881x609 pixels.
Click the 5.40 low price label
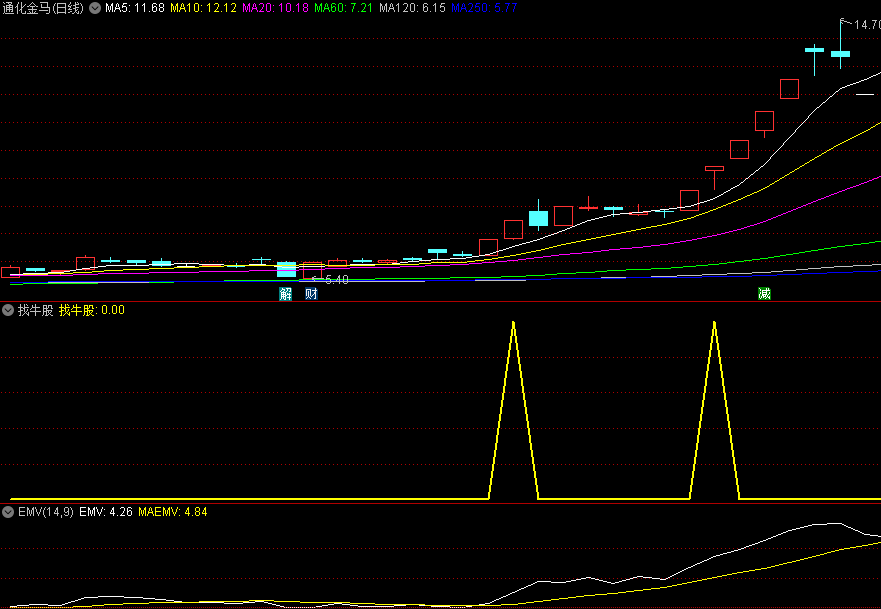point(337,280)
